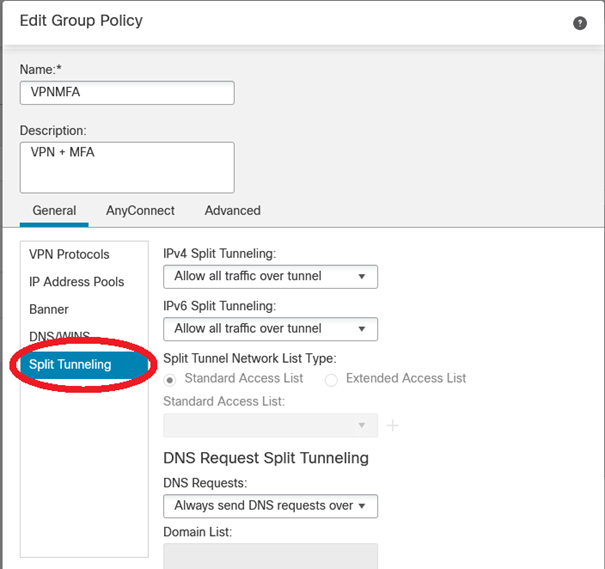605x569 pixels.
Task: Open IPv4 Split Tunneling dropdown
Action: [270, 277]
